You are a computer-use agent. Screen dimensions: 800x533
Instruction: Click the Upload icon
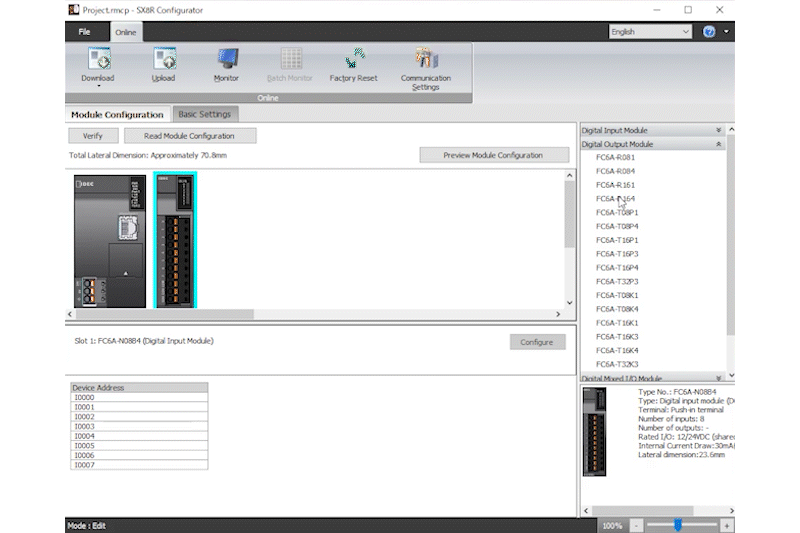click(x=164, y=58)
